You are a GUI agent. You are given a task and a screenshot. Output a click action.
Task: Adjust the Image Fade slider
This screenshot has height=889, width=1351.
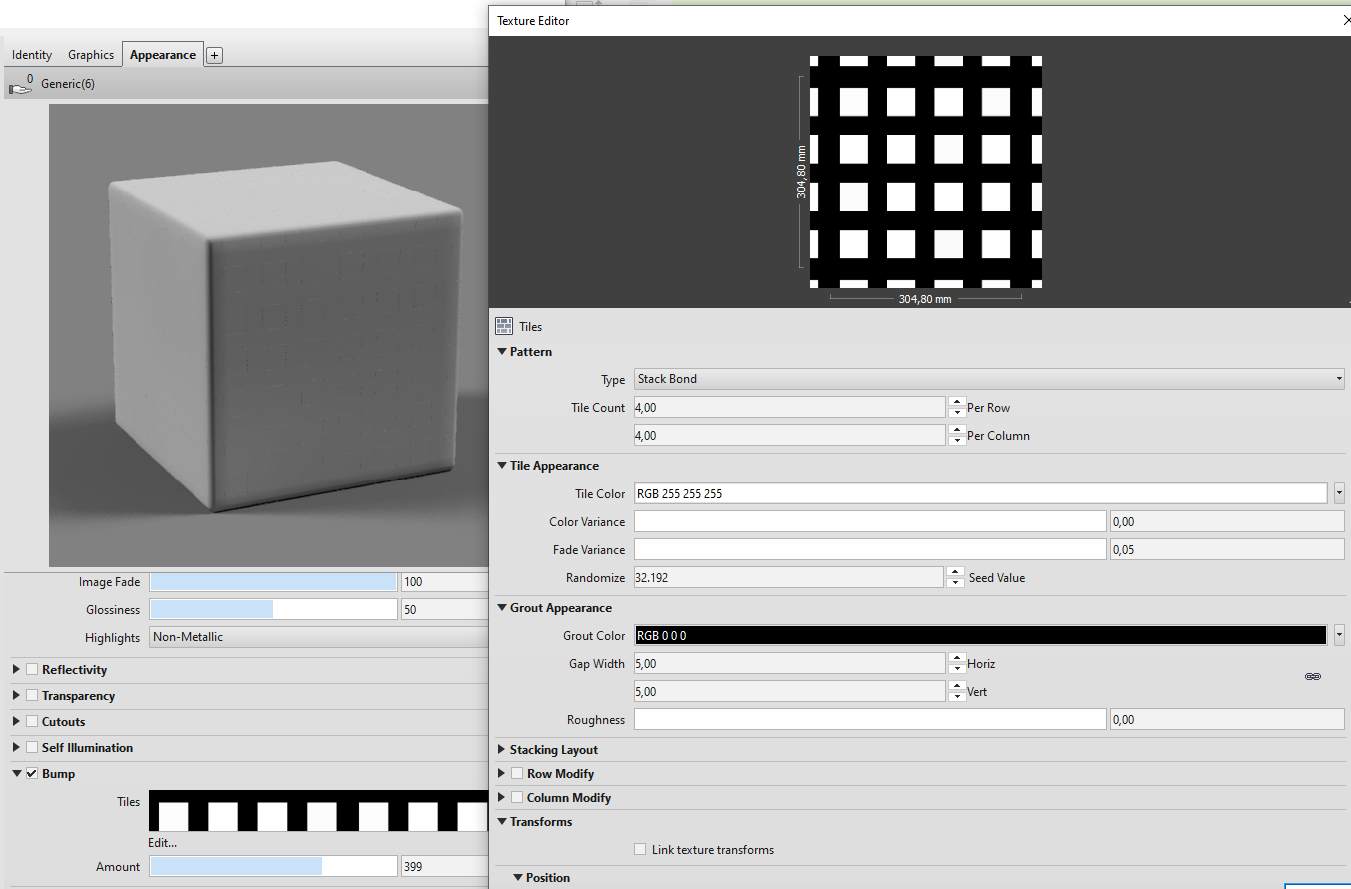(x=273, y=582)
